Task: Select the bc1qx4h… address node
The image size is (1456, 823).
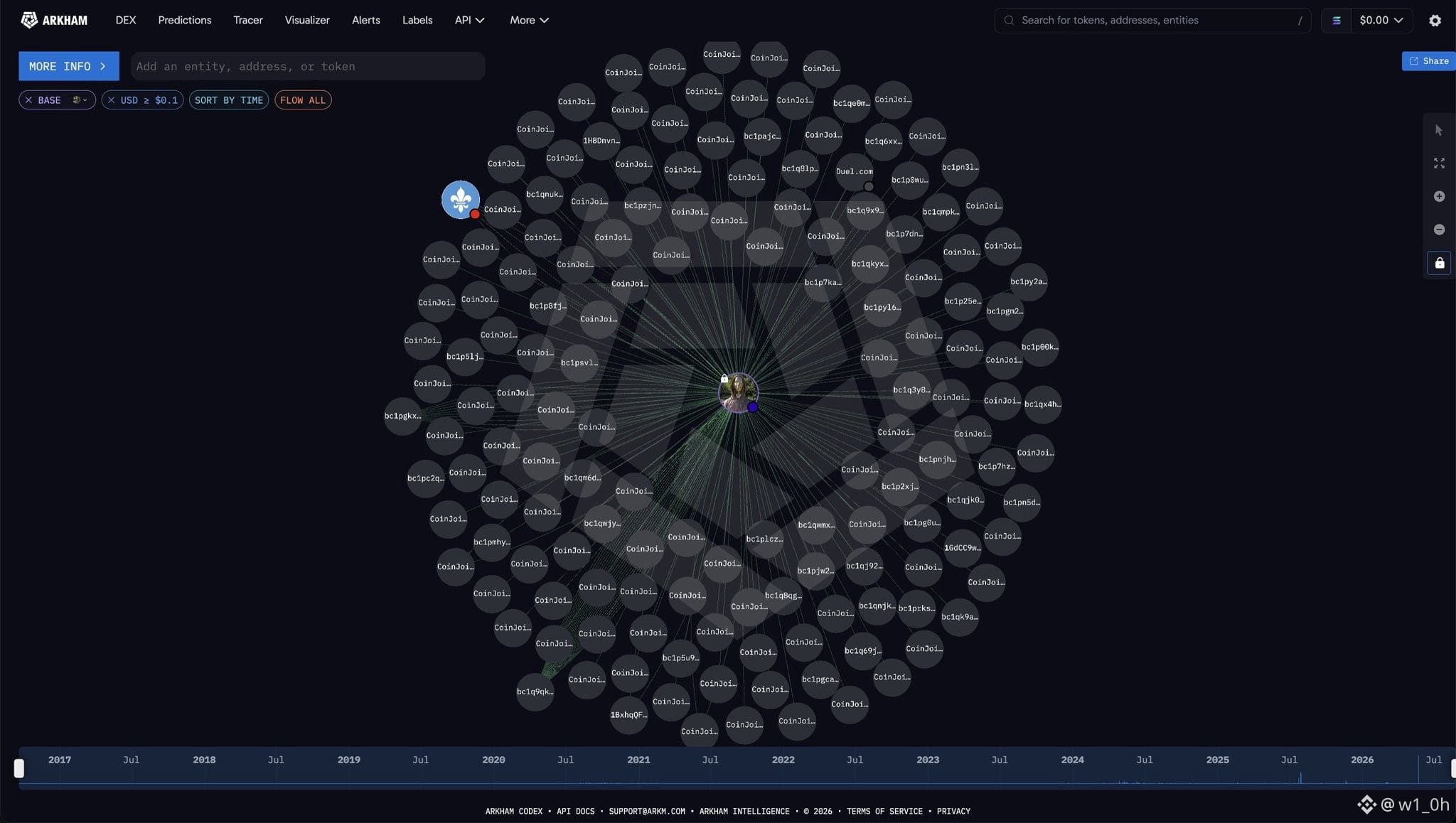Action: (1042, 404)
